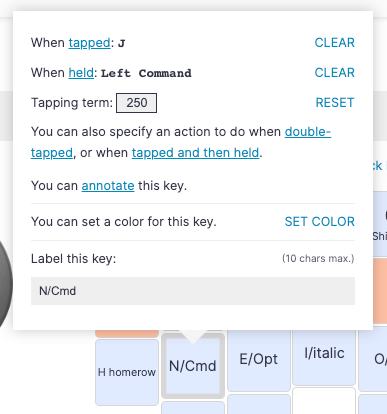This screenshot has height=414, width=387.
Task: Select the partially visible O key at right
Action: (373, 360)
